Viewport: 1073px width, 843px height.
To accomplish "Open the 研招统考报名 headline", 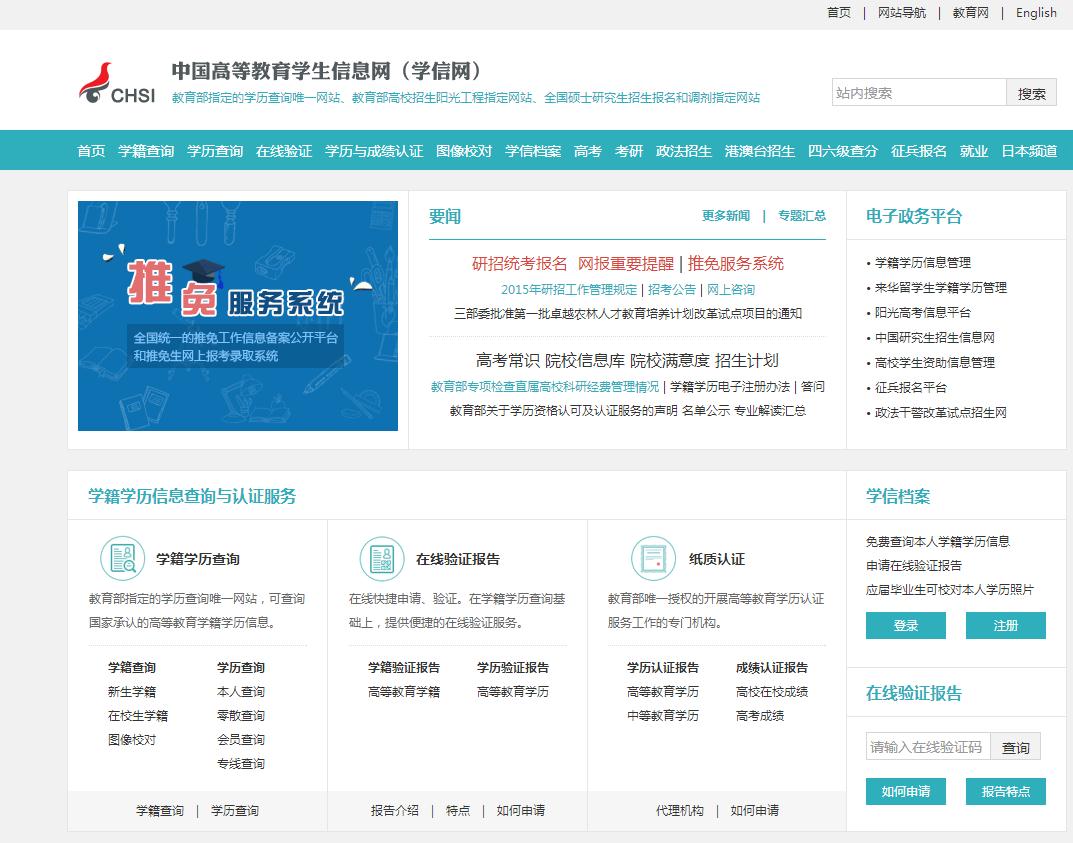I will pos(519,263).
